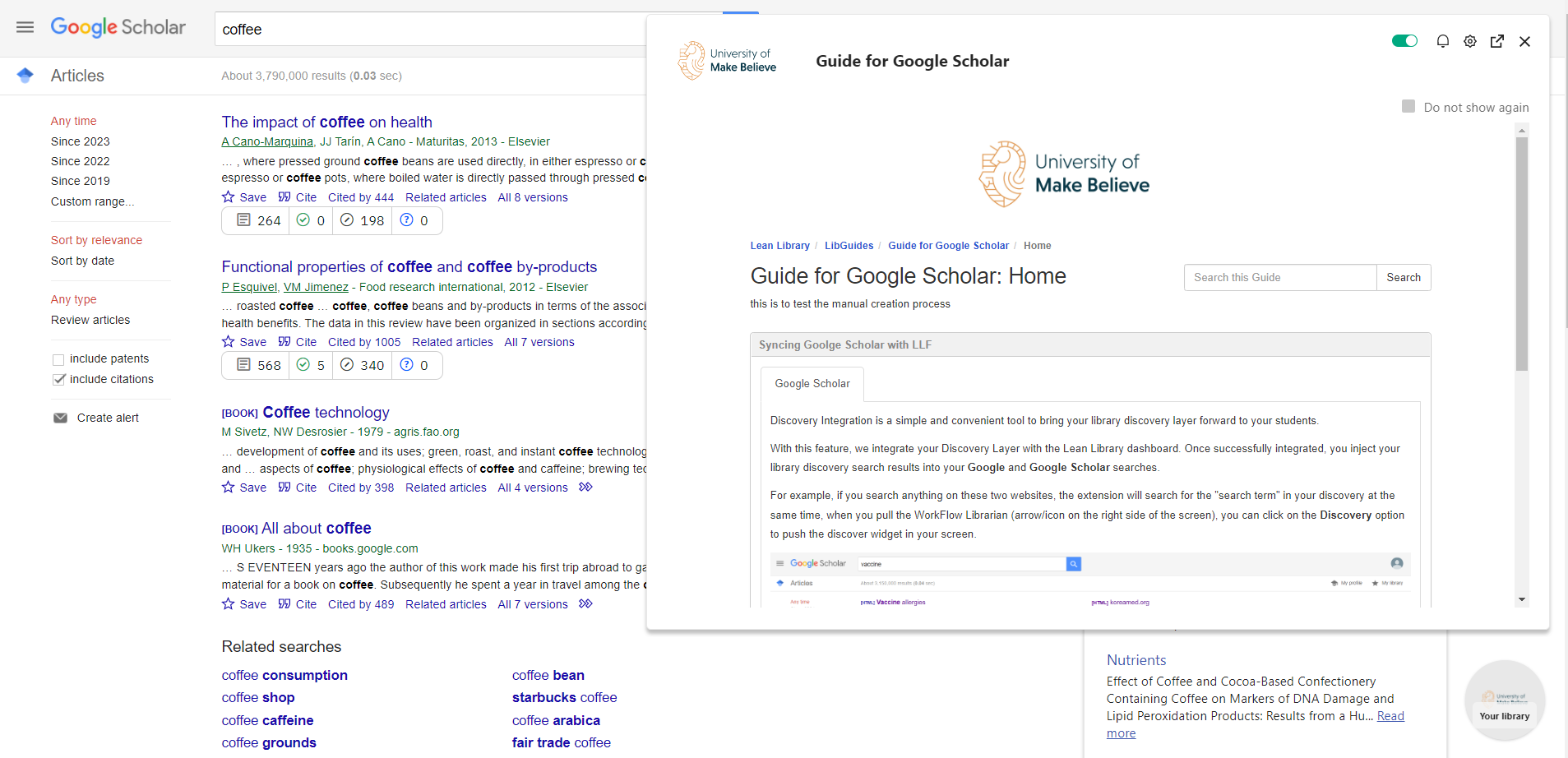Open related search starbucks coffee
1568x758 pixels.
pos(564,697)
